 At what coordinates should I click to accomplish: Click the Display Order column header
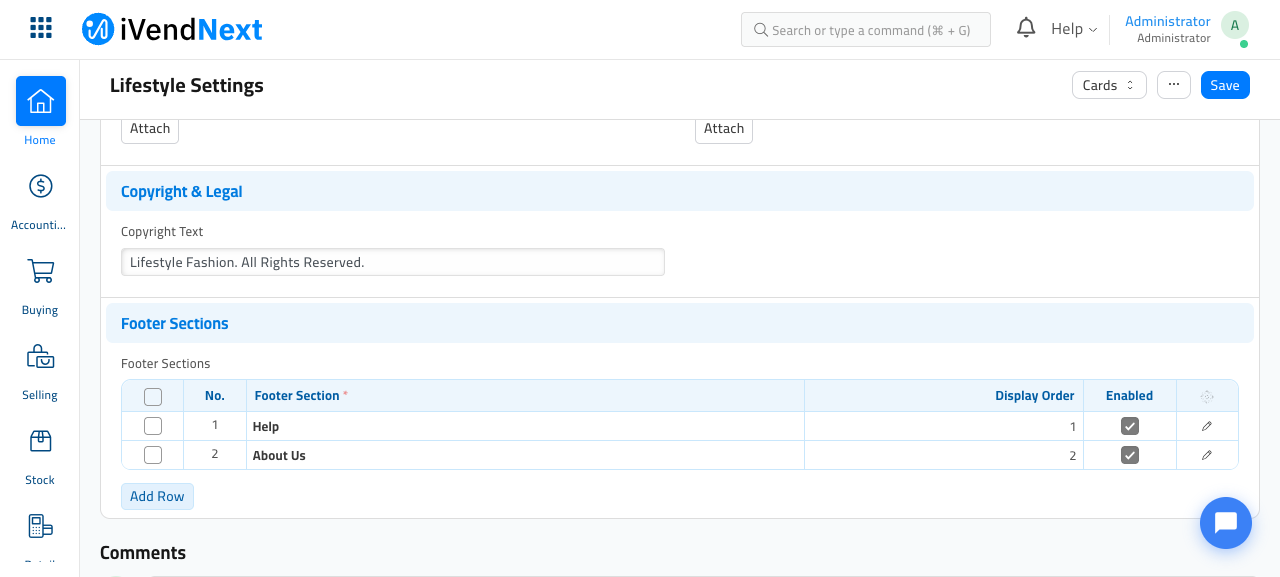click(x=944, y=396)
